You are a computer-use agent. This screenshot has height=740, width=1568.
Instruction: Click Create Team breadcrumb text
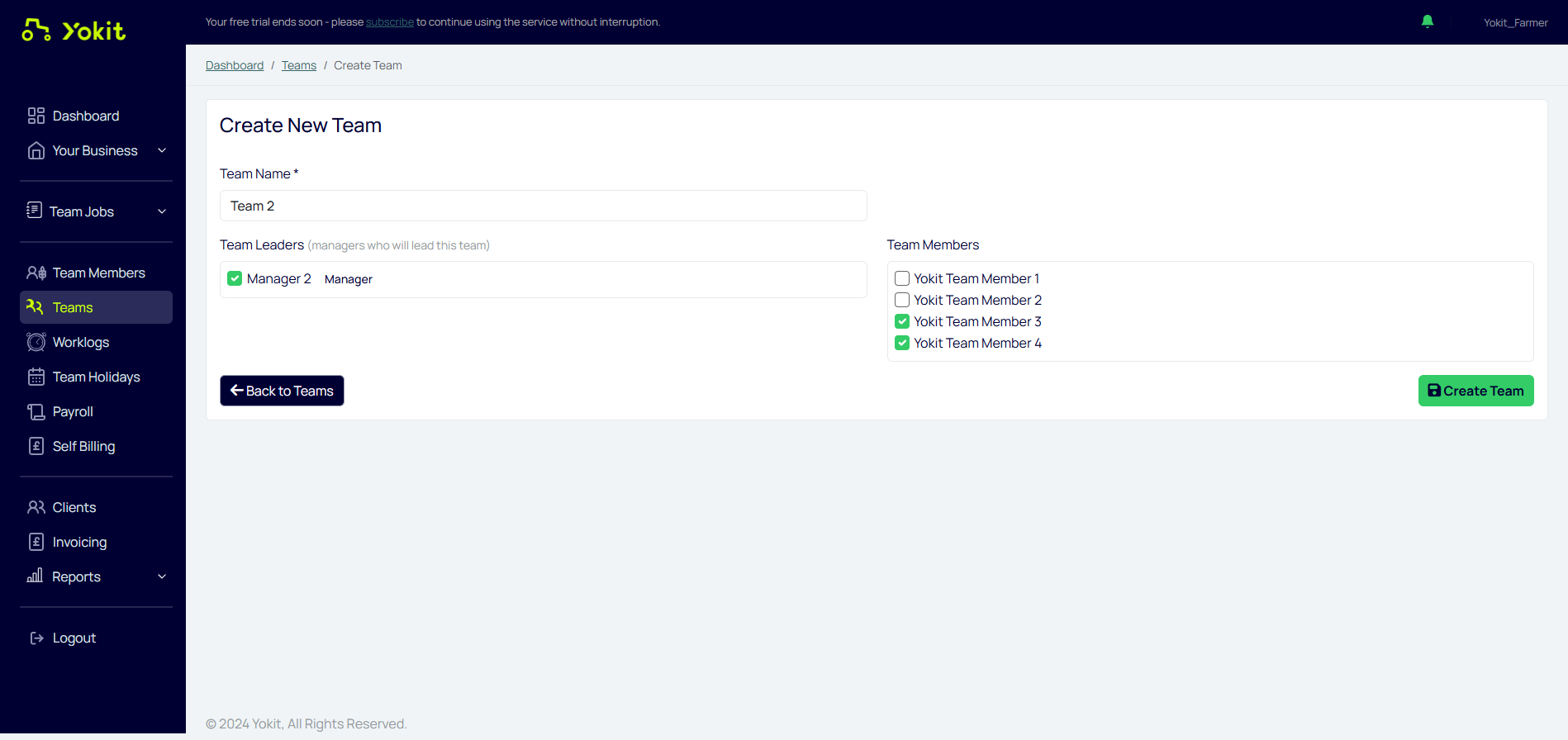(368, 65)
